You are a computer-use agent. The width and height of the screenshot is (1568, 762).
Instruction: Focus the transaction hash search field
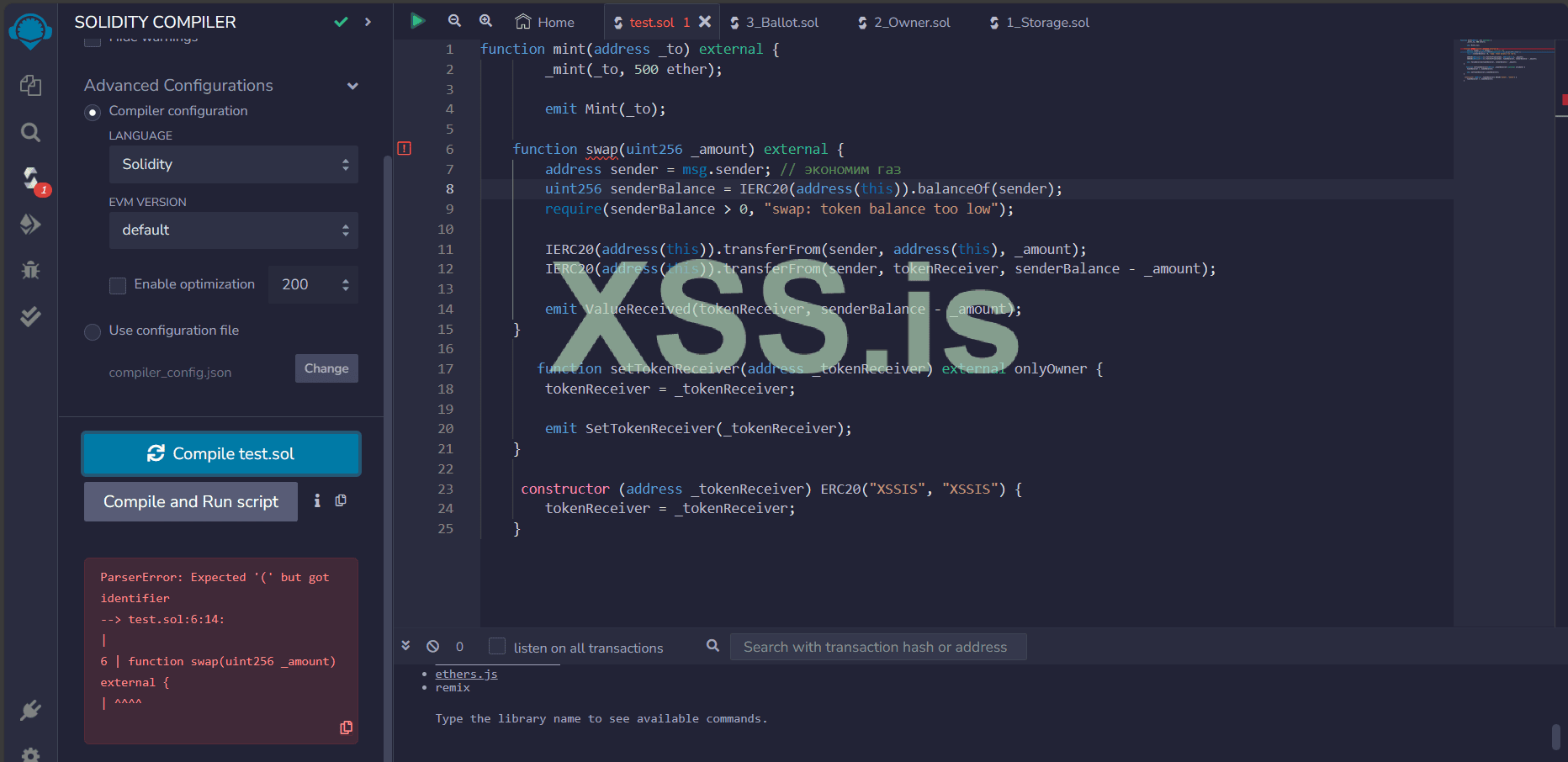tap(878, 647)
